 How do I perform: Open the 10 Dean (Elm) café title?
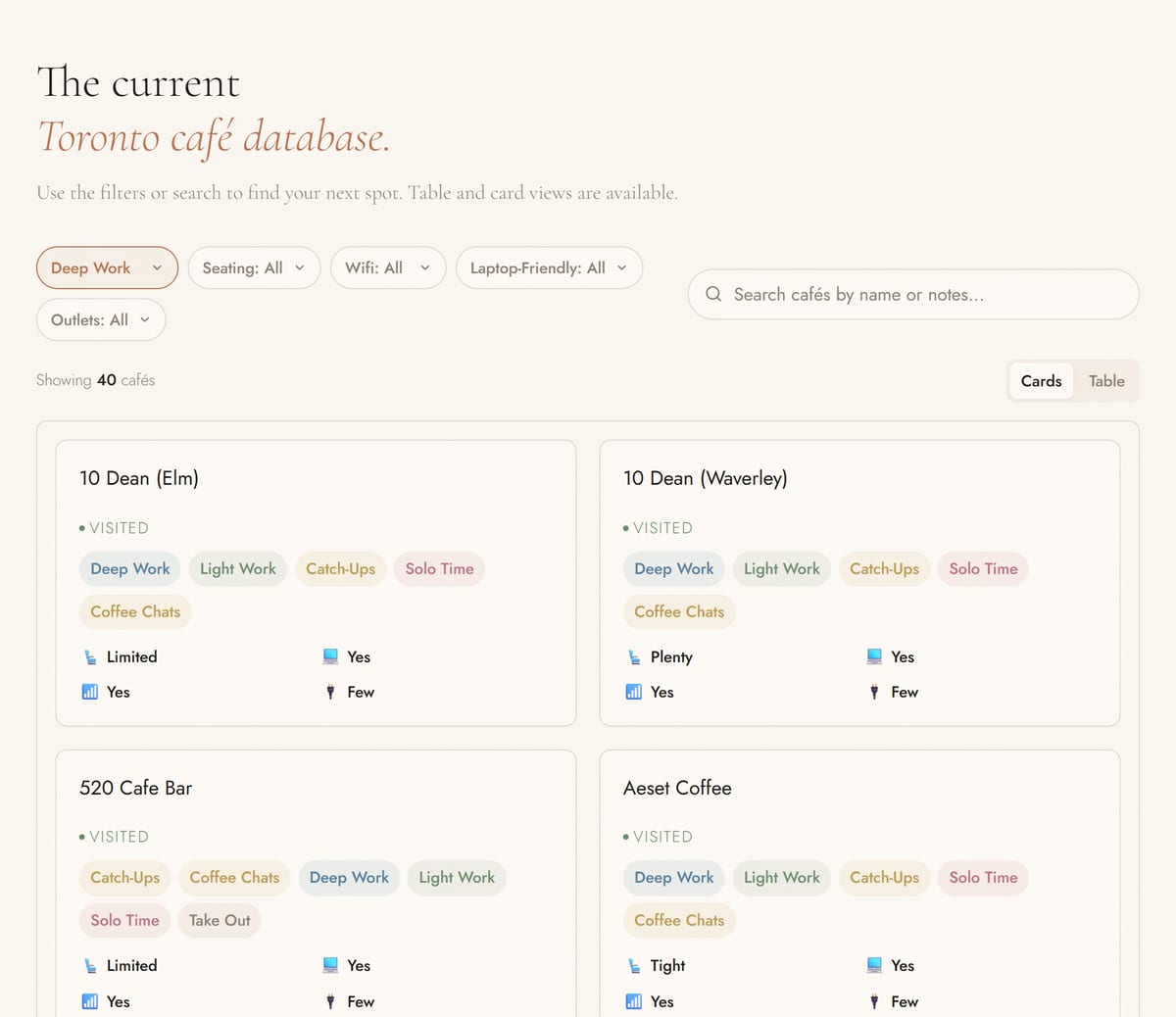[x=139, y=478]
